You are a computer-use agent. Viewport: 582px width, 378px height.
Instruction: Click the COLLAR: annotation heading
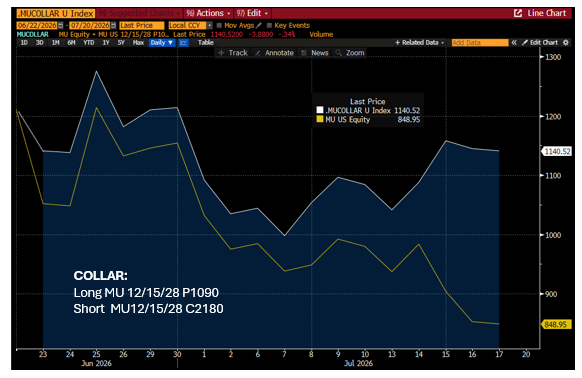[x=100, y=276]
